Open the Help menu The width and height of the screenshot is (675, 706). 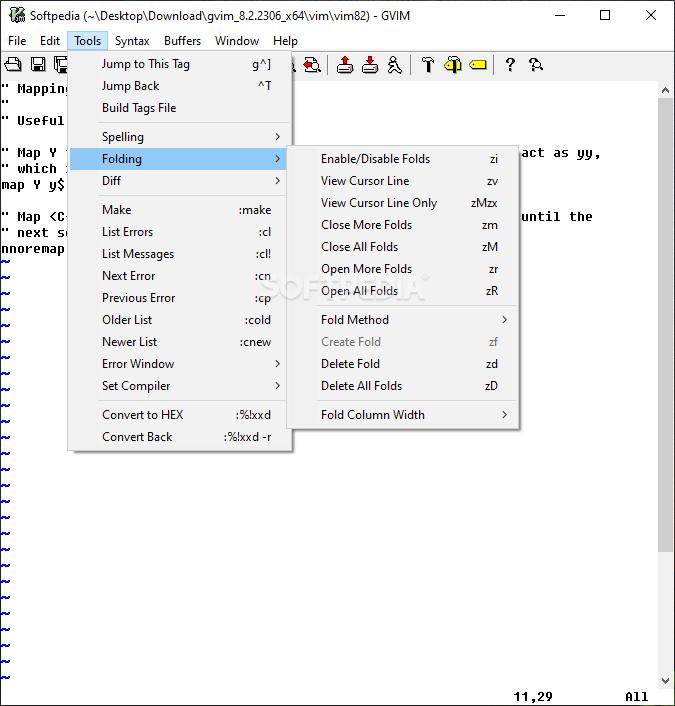point(285,41)
